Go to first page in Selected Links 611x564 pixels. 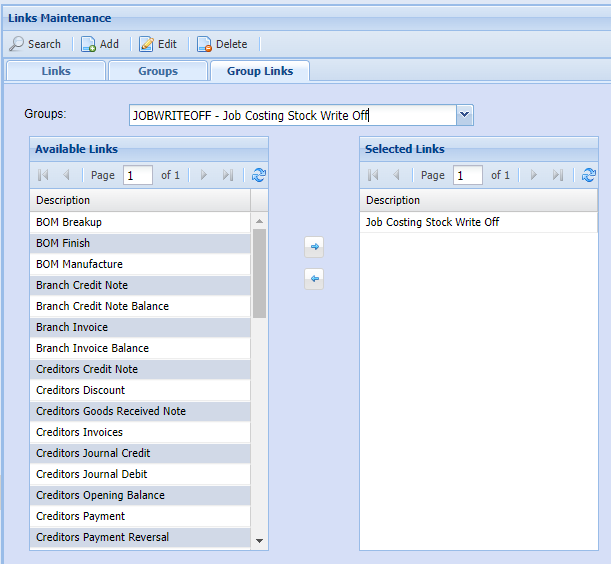373,175
